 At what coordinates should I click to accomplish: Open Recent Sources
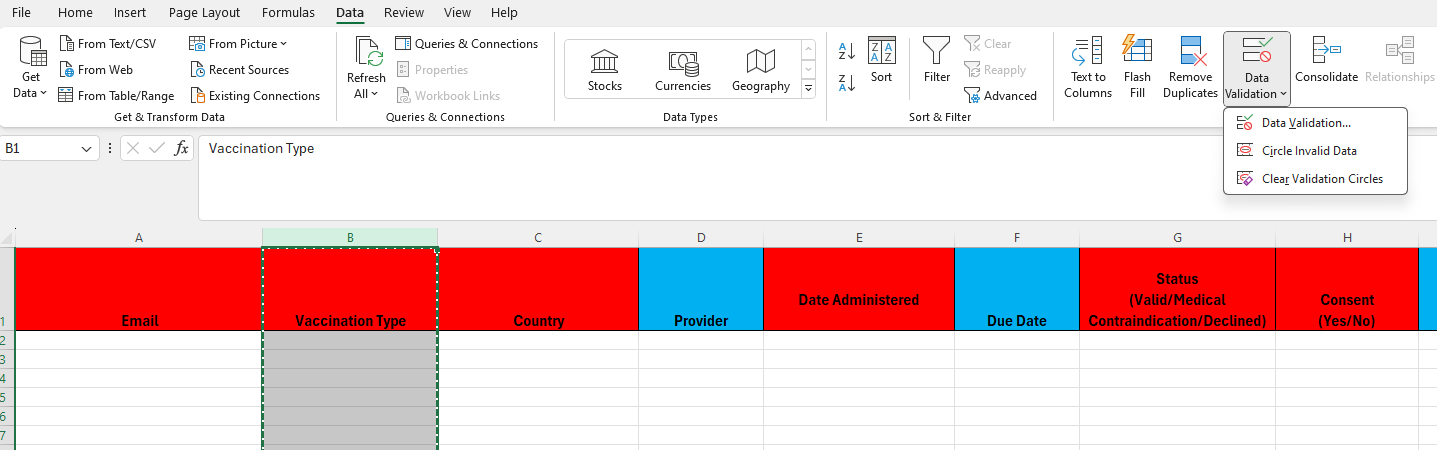[239, 69]
